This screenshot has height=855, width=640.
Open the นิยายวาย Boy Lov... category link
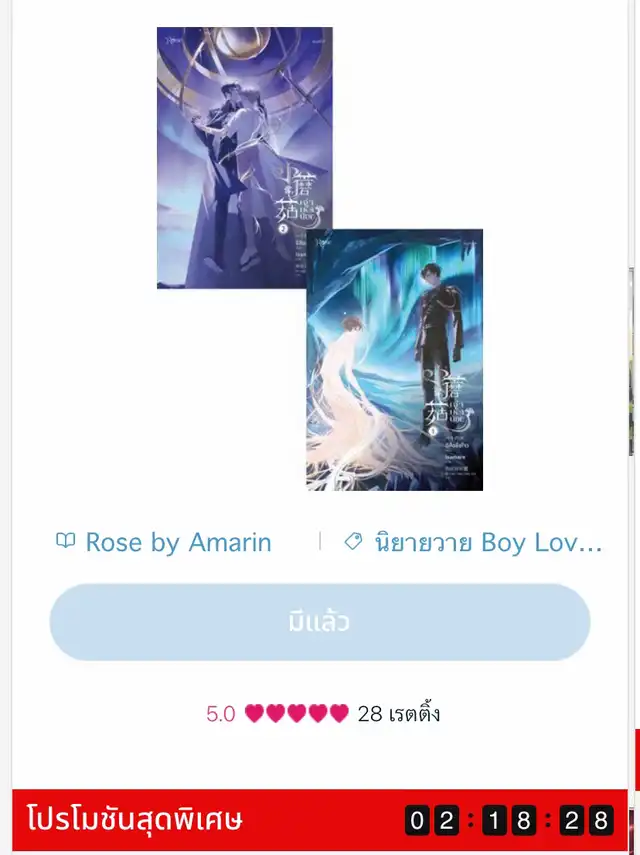pos(488,543)
